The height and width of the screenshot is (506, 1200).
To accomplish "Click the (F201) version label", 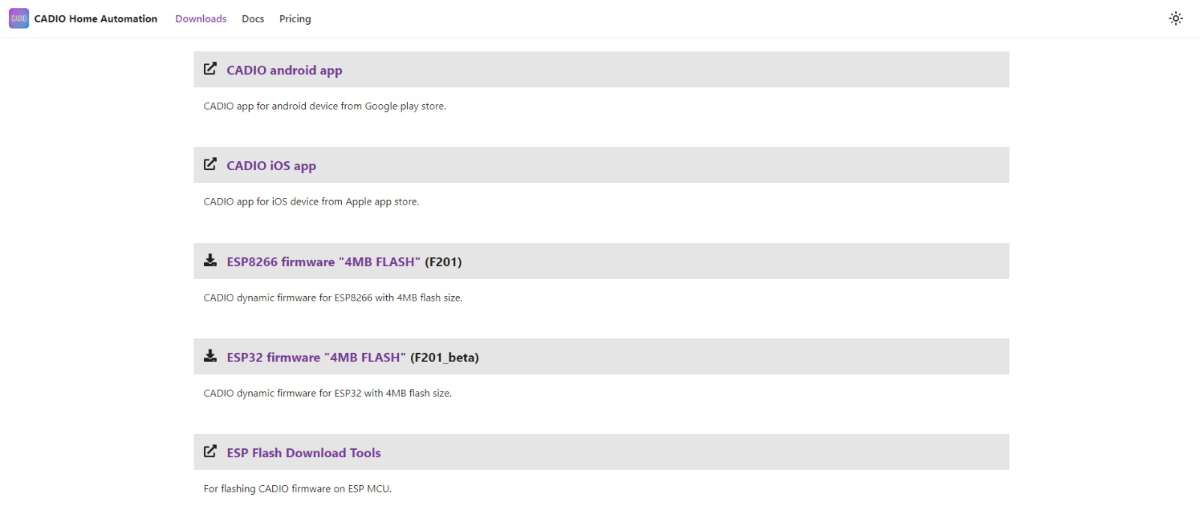I will pos(443,262).
